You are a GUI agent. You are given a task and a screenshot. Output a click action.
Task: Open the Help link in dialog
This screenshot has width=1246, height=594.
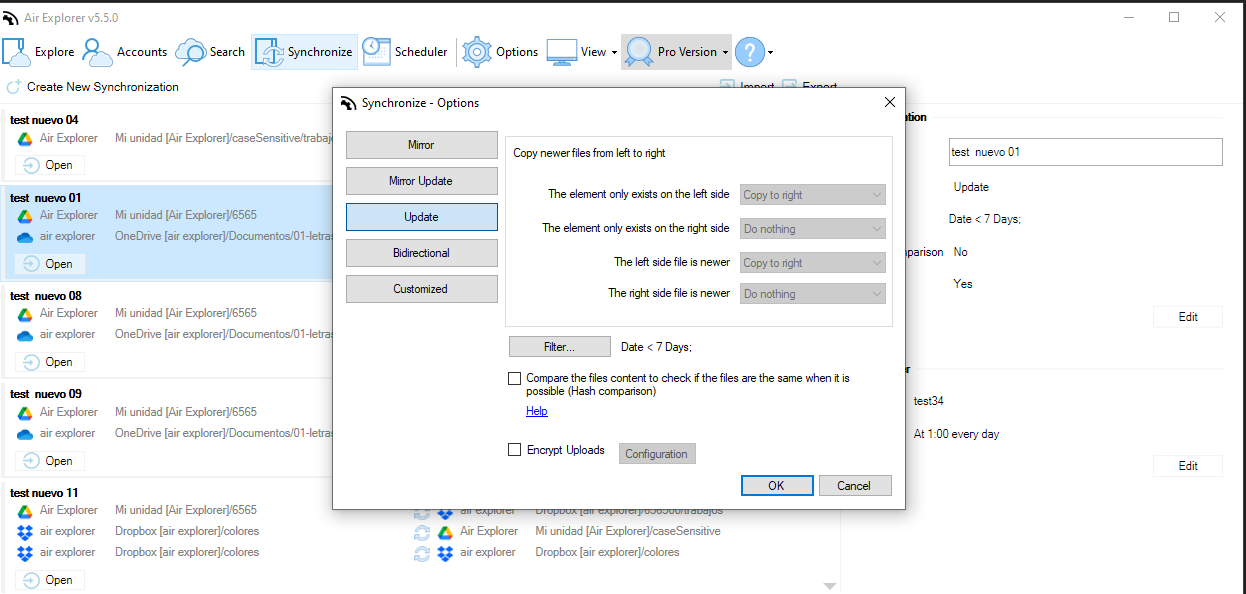click(x=537, y=411)
